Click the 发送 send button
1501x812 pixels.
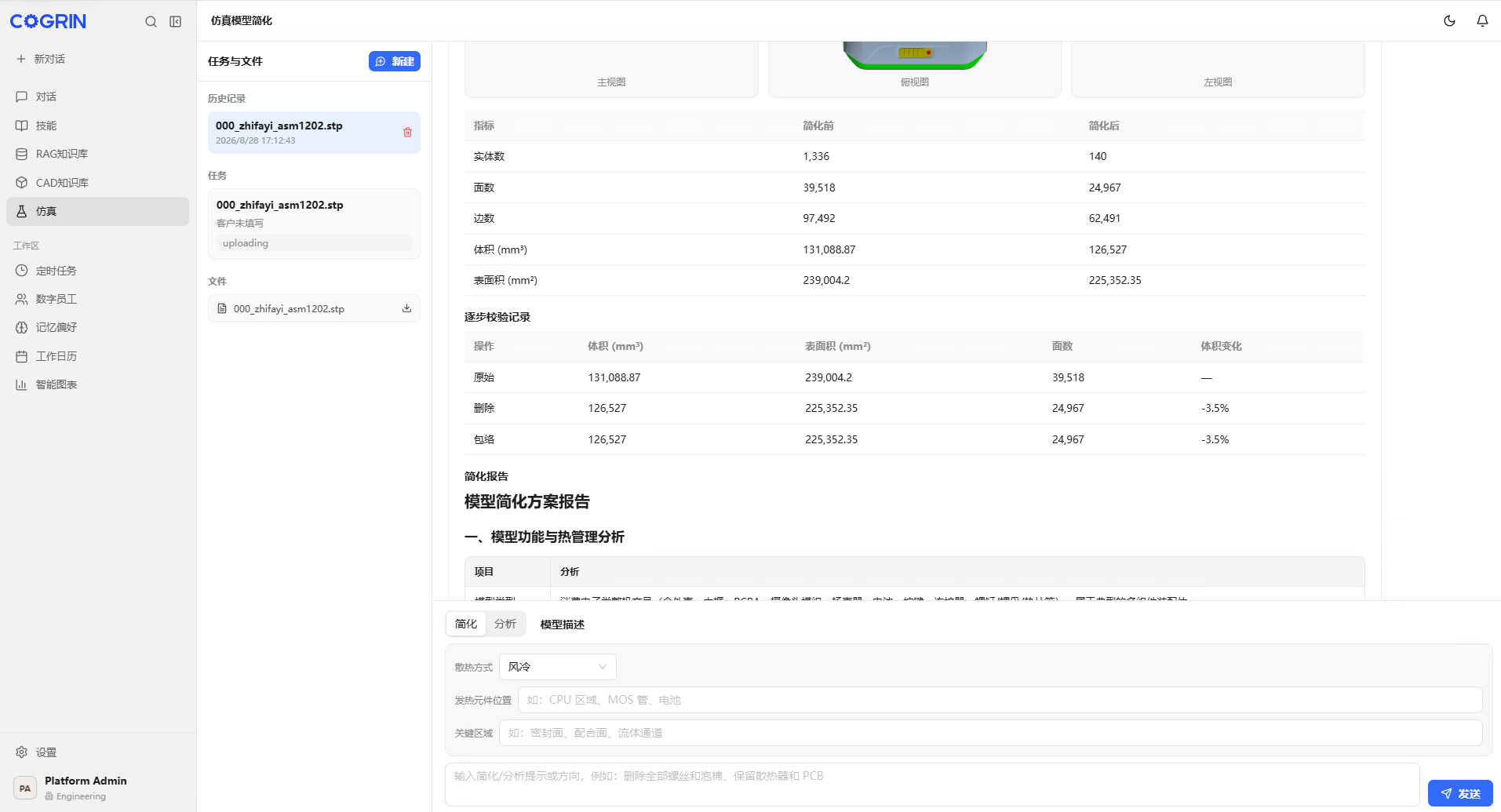point(1460,793)
